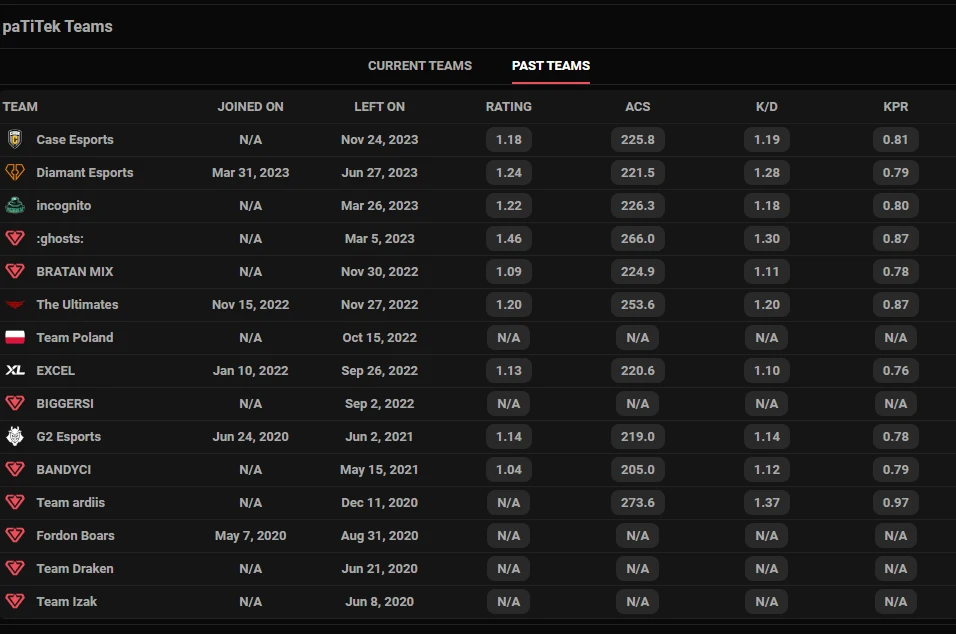Click the Left On column header
Image resolution: width=956 pixels, height=634 pixels.
380,107
